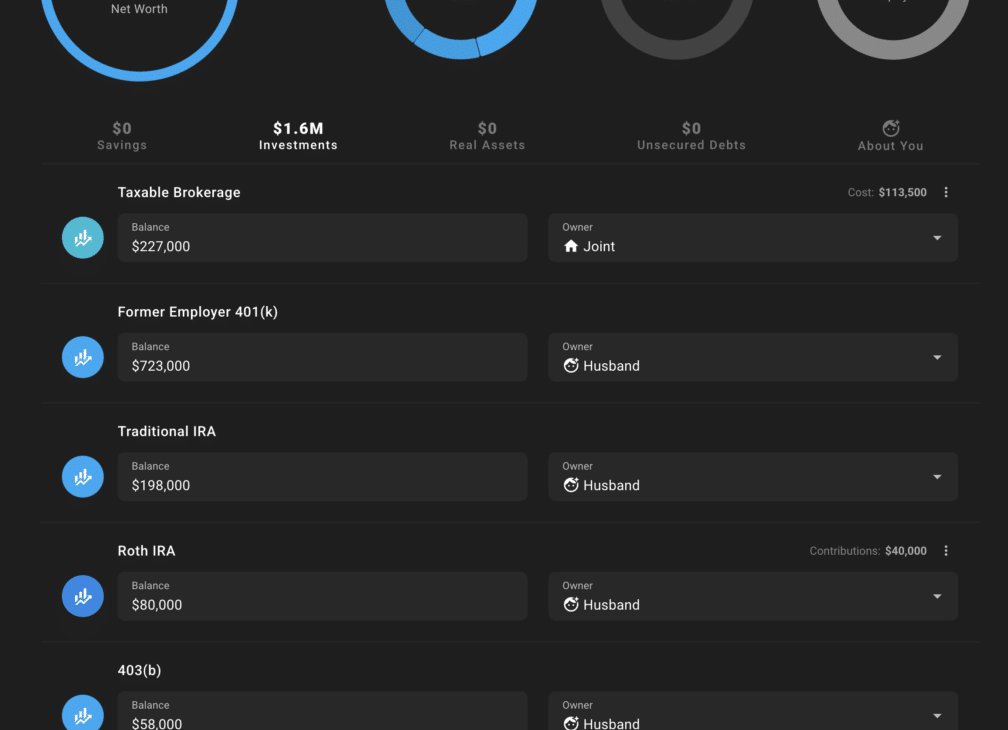Click the face icon in Roth IRA owner
The width and height of the screenshot is (1008, 730).
pos(571,605)
